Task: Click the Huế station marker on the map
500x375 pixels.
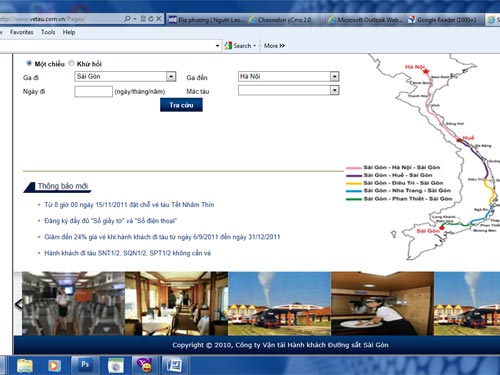Action: click(x=459, y=141)
